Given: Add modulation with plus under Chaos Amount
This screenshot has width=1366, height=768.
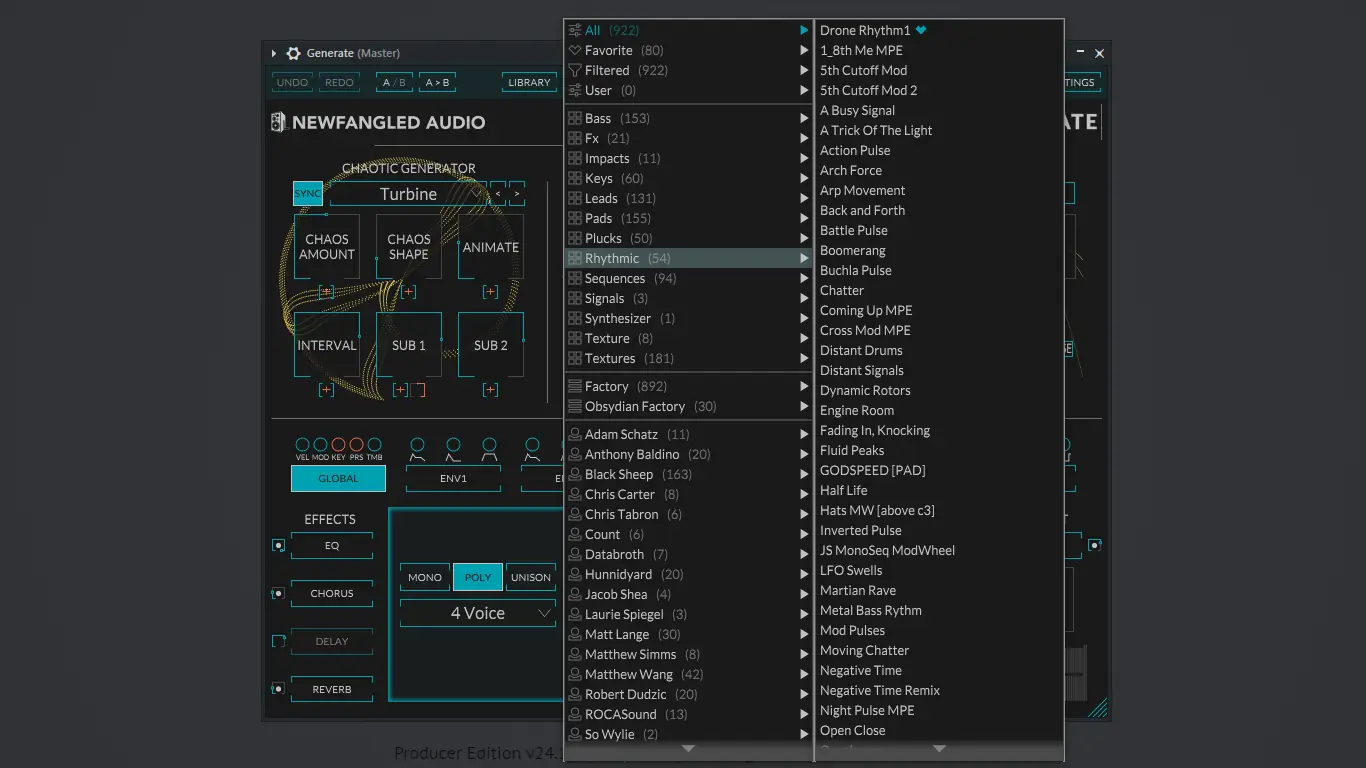Looking at the screenshot, I should click(x=326, y=292).
